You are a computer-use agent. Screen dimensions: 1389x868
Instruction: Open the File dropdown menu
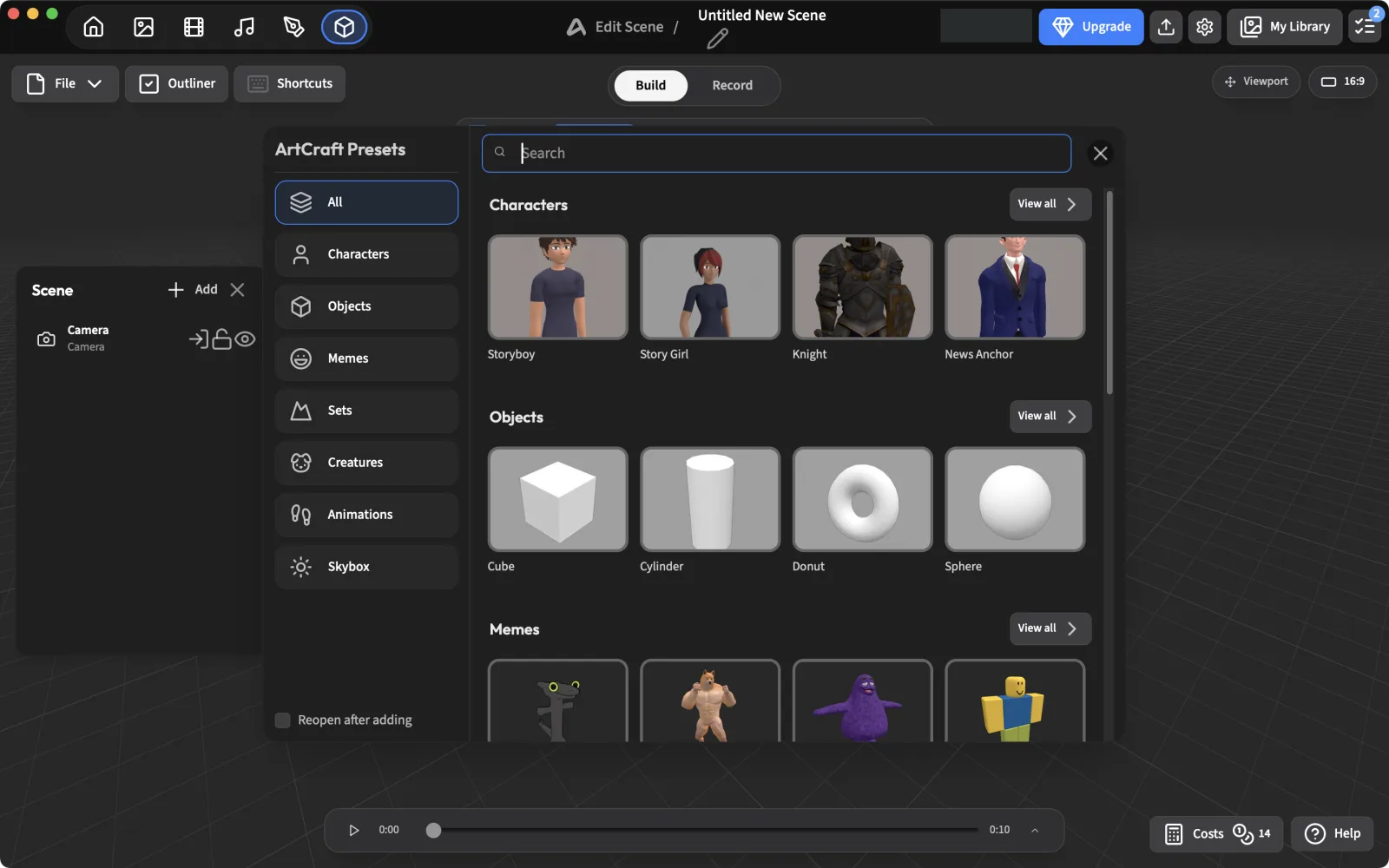pos(65,83)
